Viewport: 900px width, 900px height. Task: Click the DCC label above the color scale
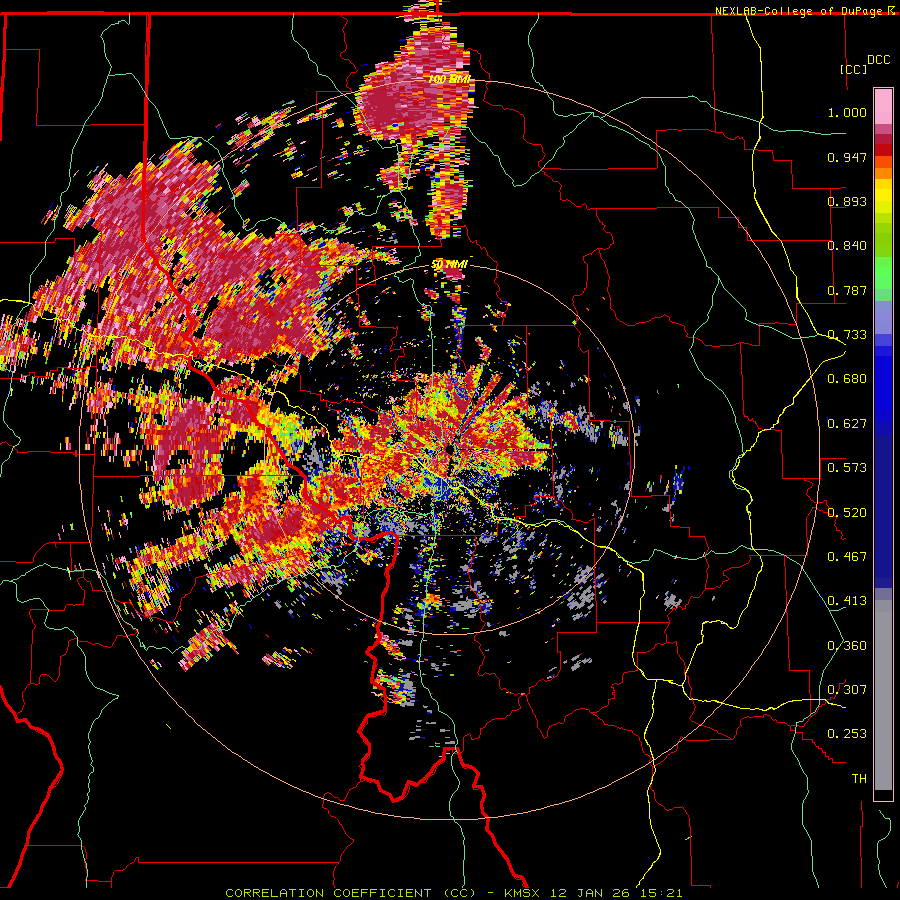tap(879, 60)
